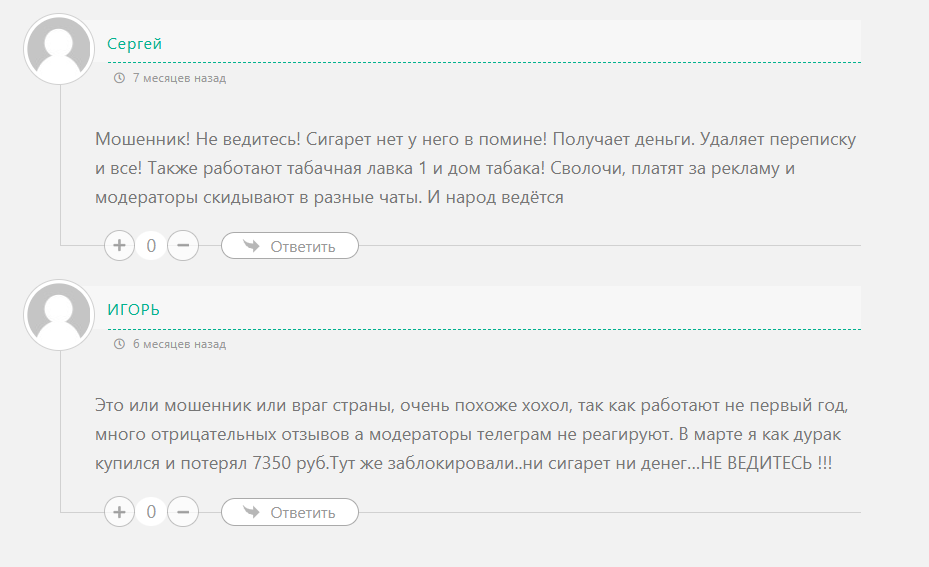
Task: Downvote Сергей's comment with minus button
Action: [183, 245]
